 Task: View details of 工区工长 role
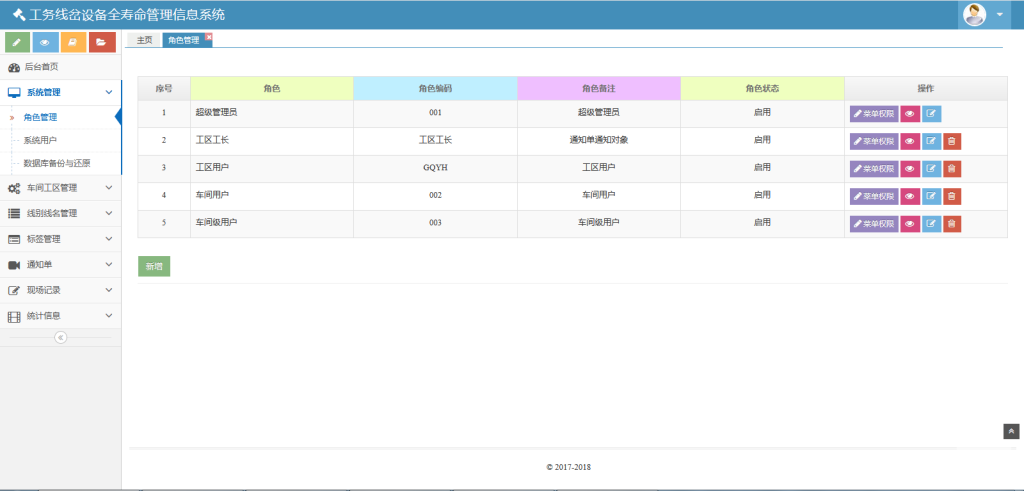pos(910,142)
